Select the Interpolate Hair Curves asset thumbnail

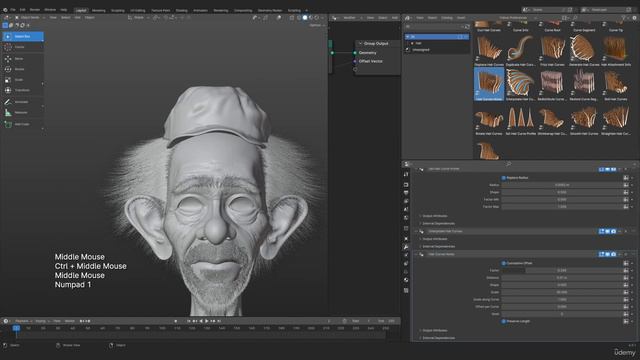click(x=520, y=84)
